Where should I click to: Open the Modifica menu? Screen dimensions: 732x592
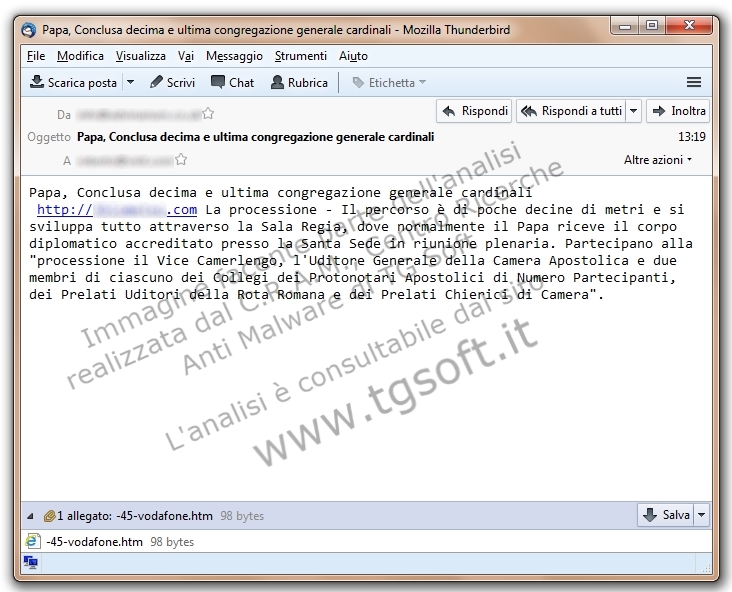[80, 56]
